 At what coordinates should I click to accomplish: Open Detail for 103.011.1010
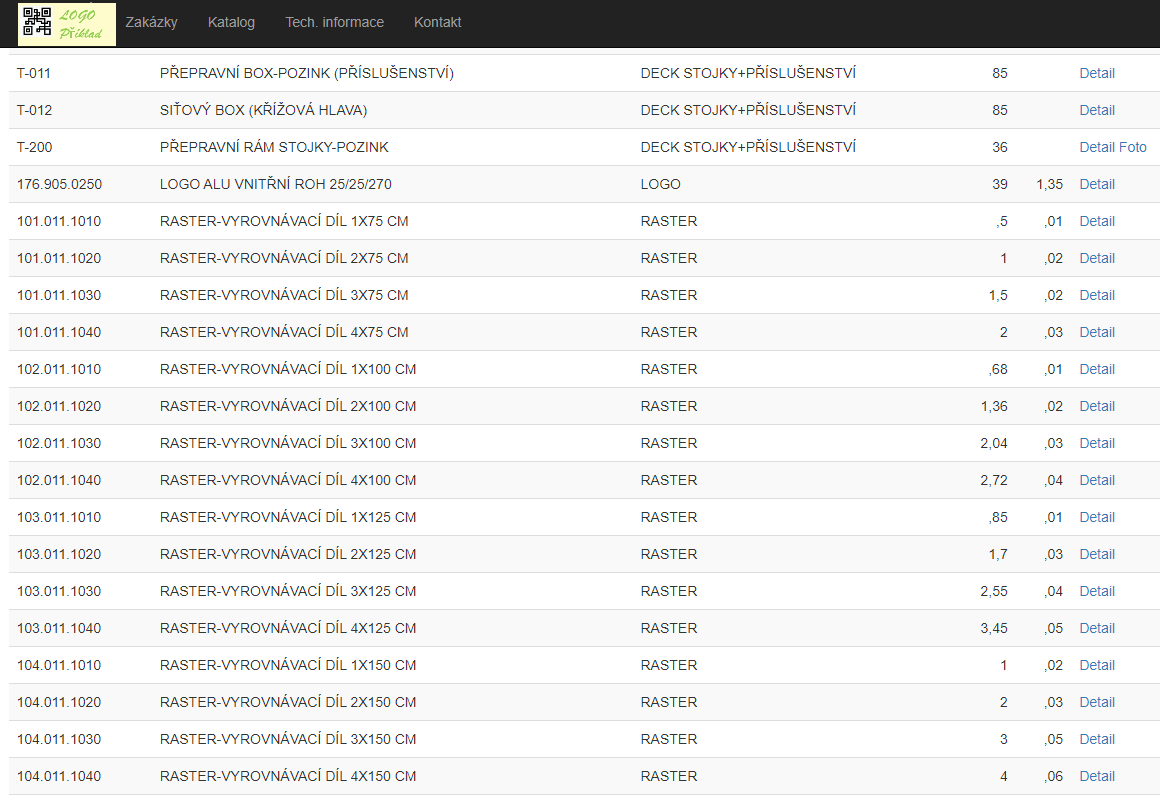click(1096, 517)
